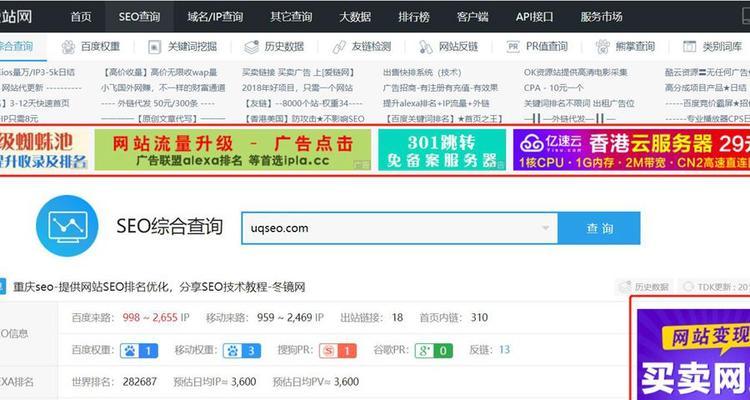Click the ad link 小飞国外网赚
Viewport: 750px width, 400px height.
(163, 88)
